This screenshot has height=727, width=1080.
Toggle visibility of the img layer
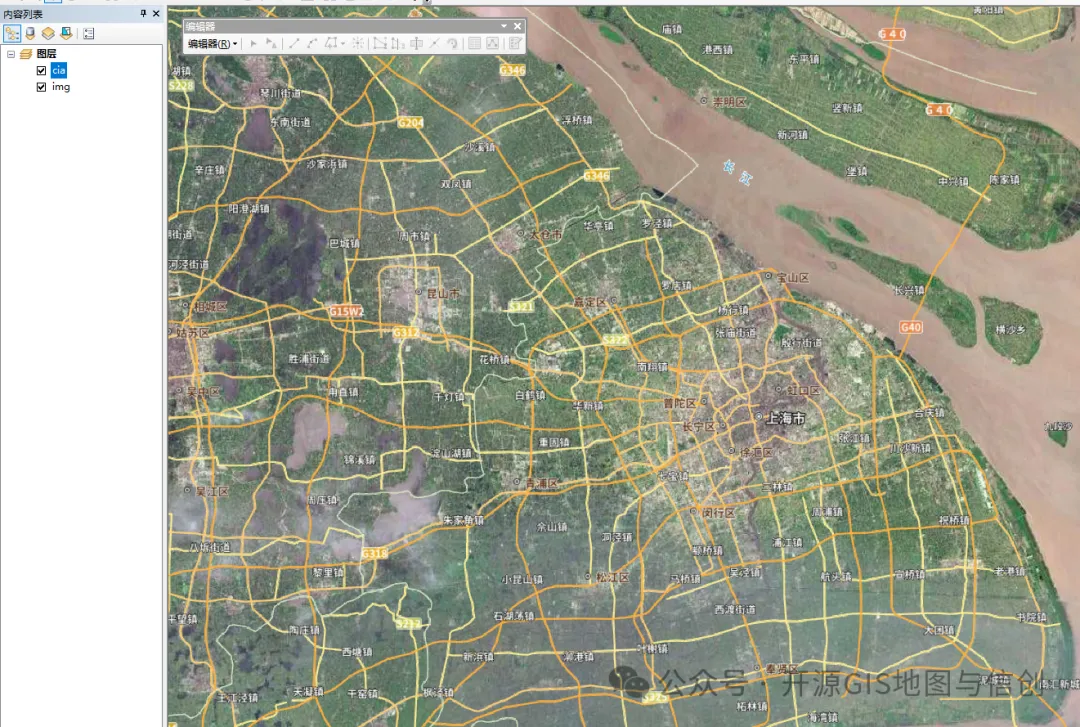click(41, 87)
